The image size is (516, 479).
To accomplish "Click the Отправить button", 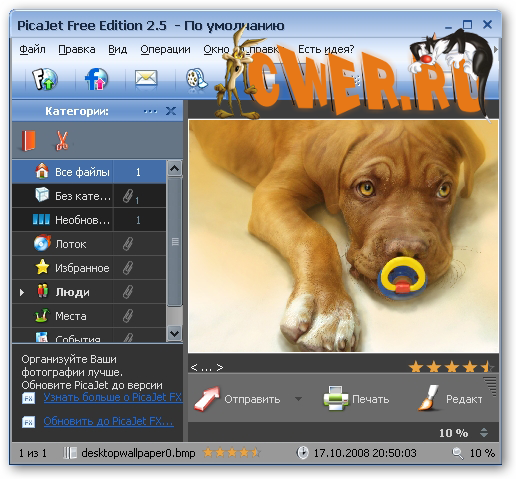I will 238,399.
